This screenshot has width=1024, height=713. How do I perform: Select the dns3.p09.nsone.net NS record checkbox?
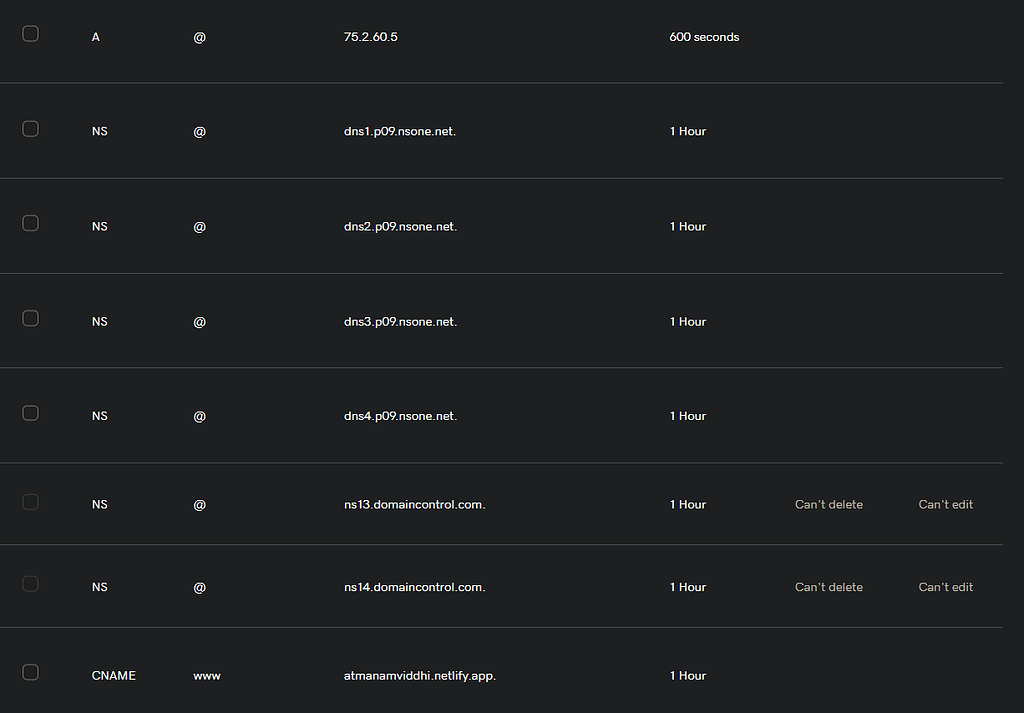pos(30,318)
